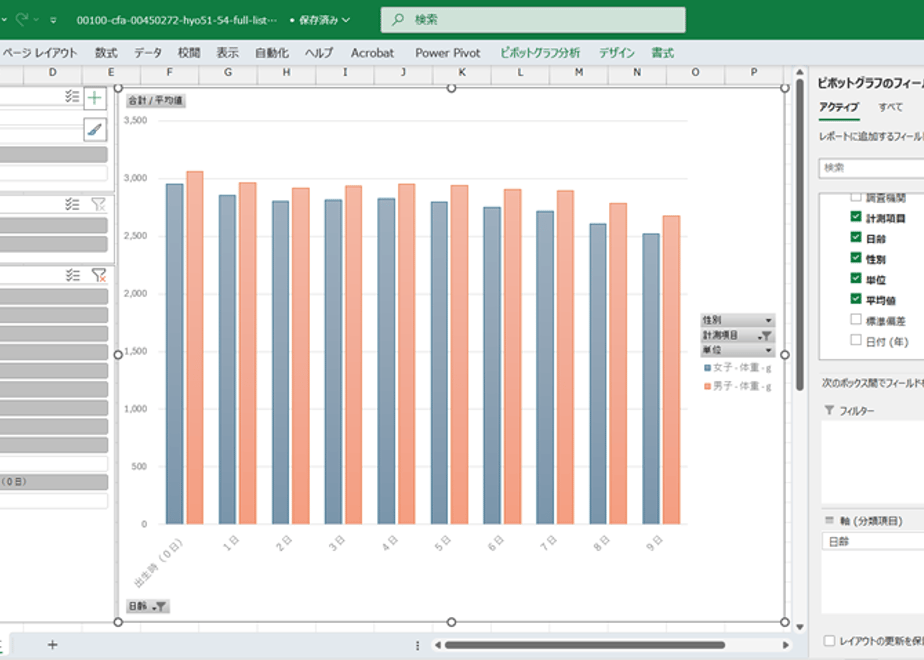The width and height of the screenshot is (924, 660).
Task: Click the 出生時 (0日) axis label
Action: point(159,563)
